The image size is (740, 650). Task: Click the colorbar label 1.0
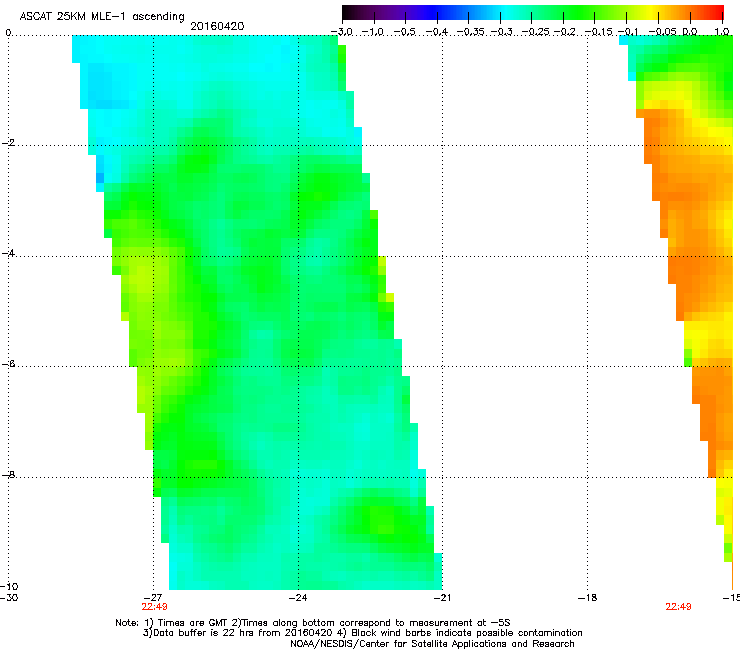722,32
